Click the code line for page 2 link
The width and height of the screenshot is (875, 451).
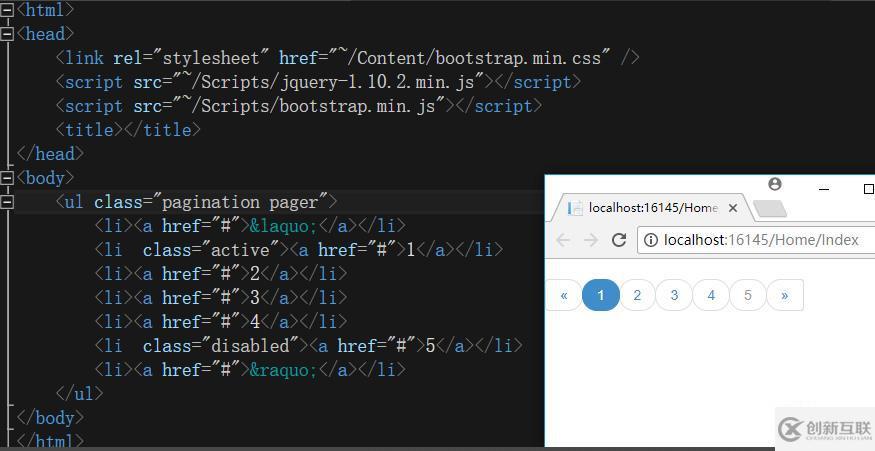tap(221, 274)
